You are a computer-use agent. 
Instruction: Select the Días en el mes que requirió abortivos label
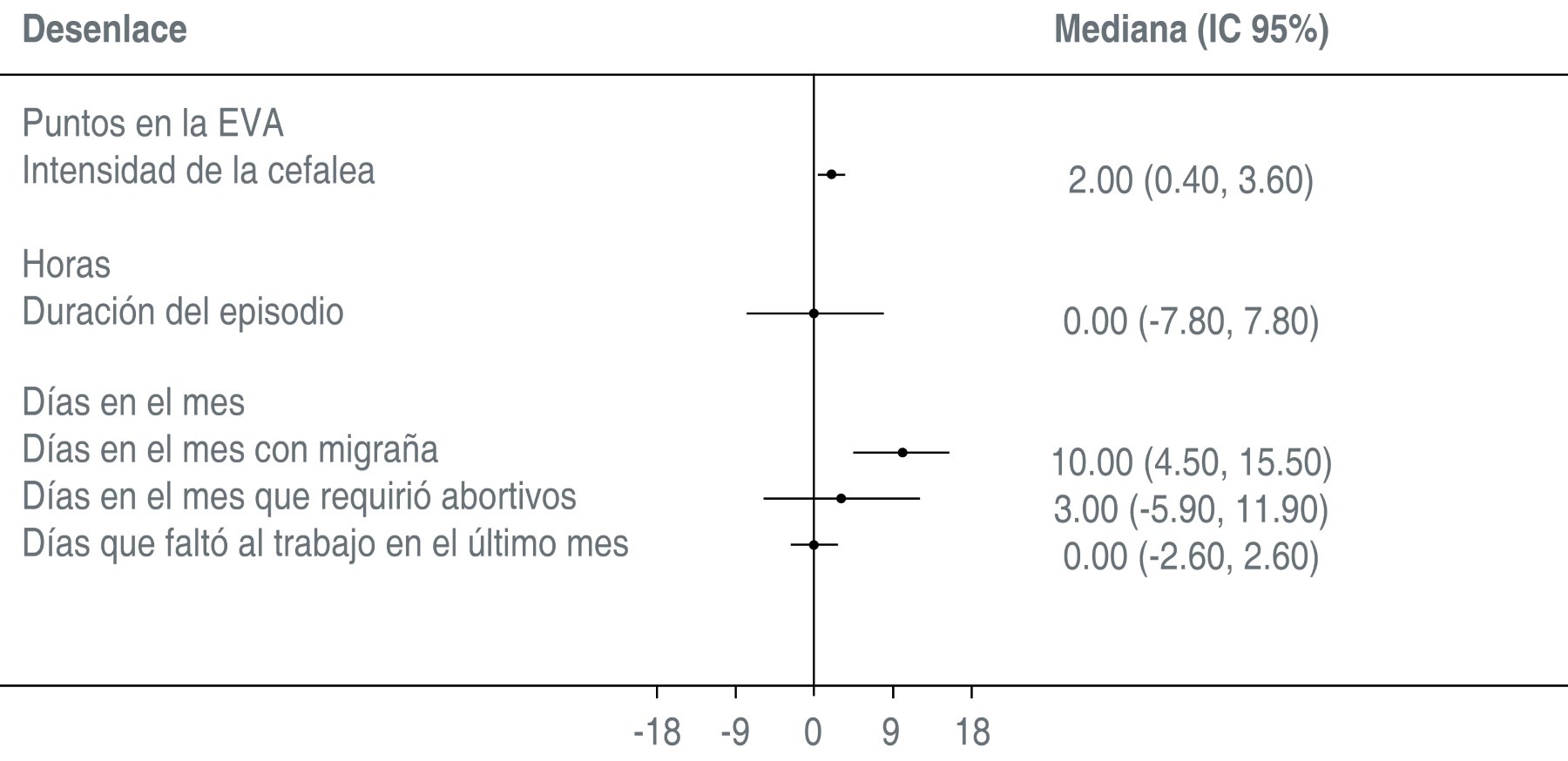tap(299, 496)
